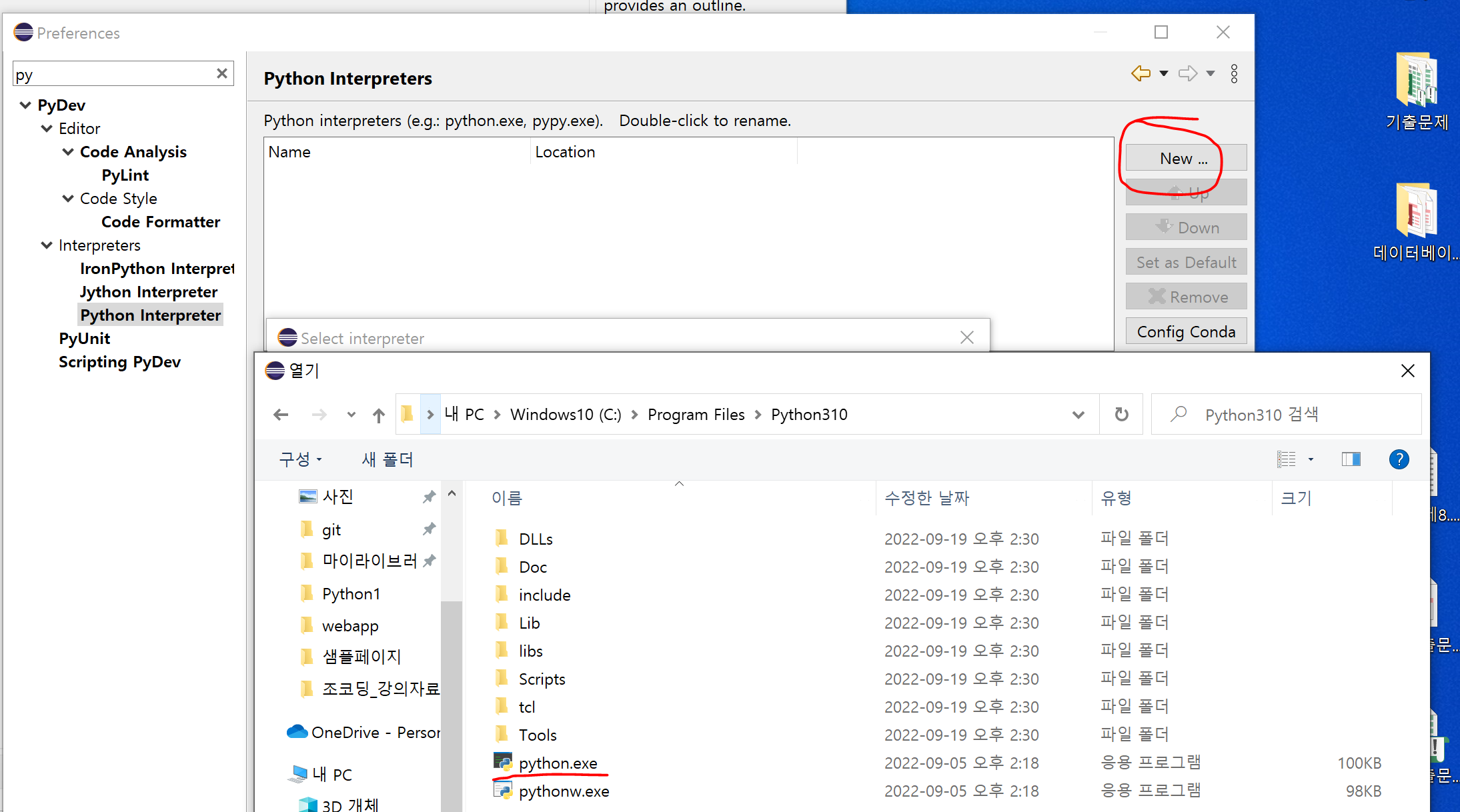1460x812 pixels.
Task: Expand the address bar history dropdown
Action: tap(1078, 415)
